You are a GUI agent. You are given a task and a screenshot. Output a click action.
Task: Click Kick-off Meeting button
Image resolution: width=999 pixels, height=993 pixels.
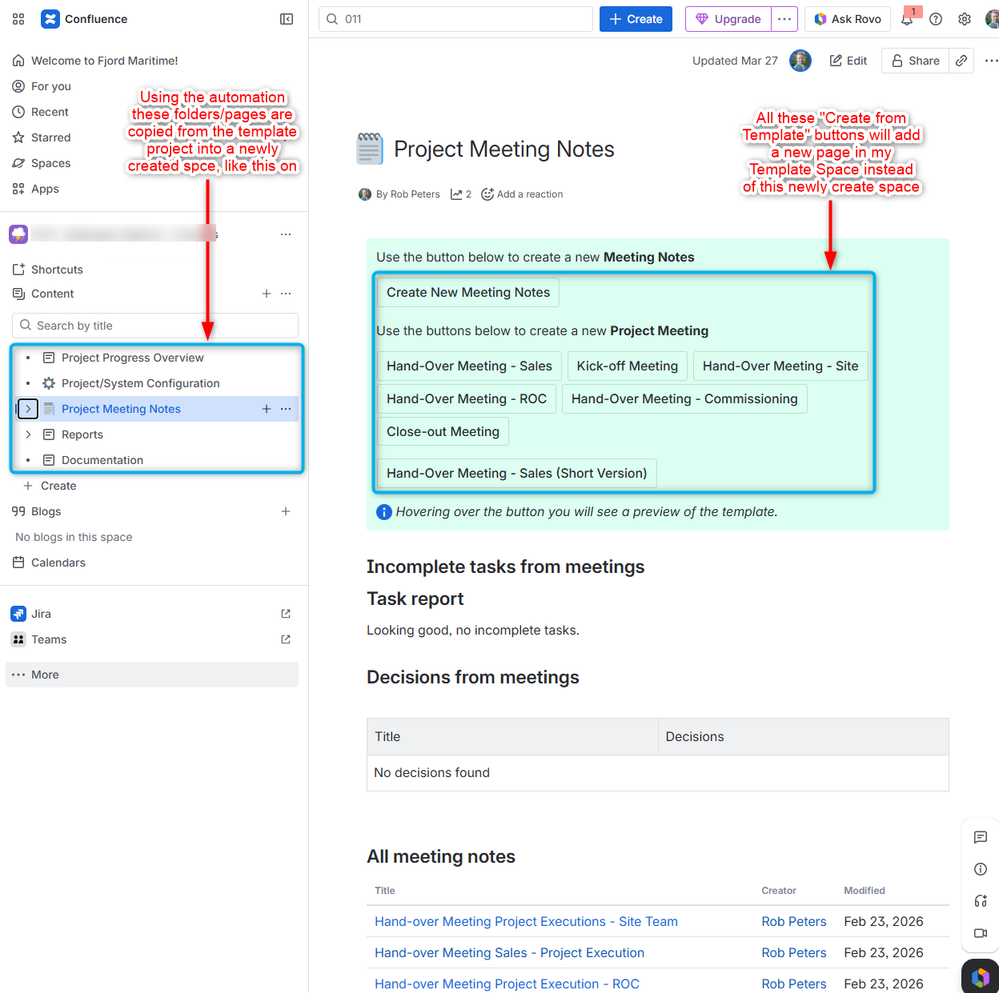click(x=627, y=366)
